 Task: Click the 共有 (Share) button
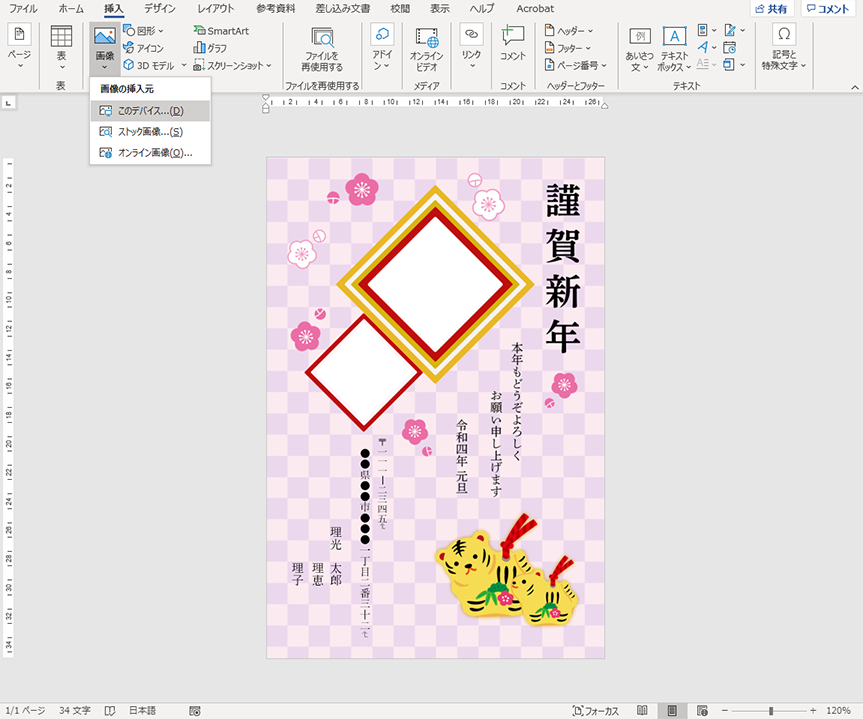tap(772, 9)
